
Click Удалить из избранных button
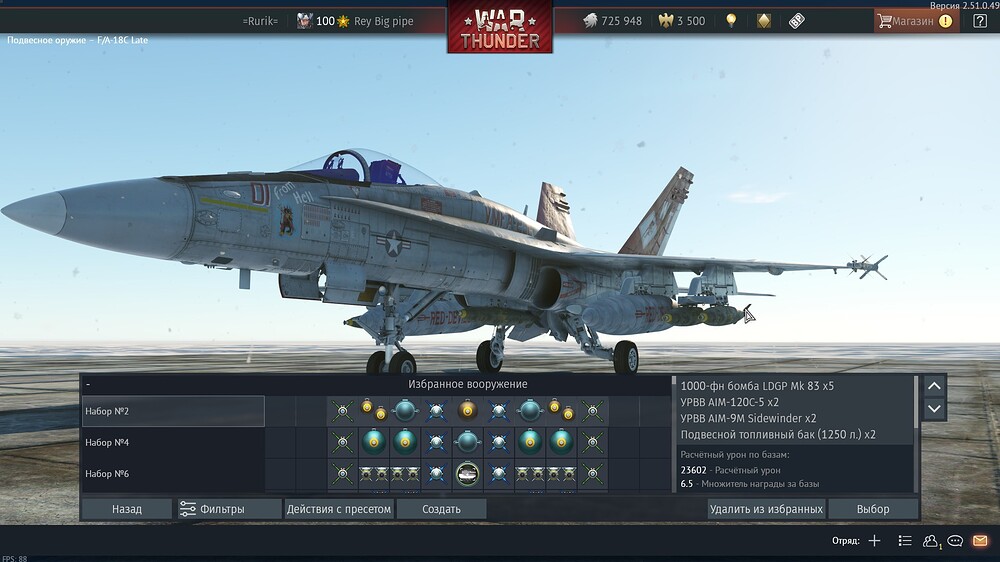(766, 509)
